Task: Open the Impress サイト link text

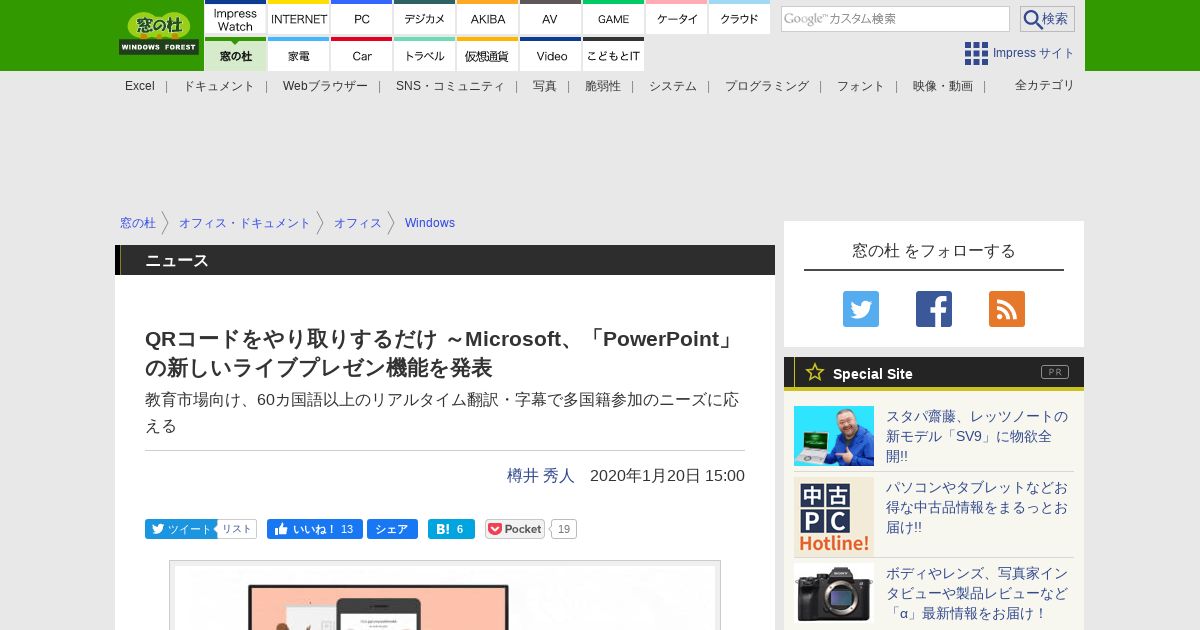Action: pos(1034,53)
